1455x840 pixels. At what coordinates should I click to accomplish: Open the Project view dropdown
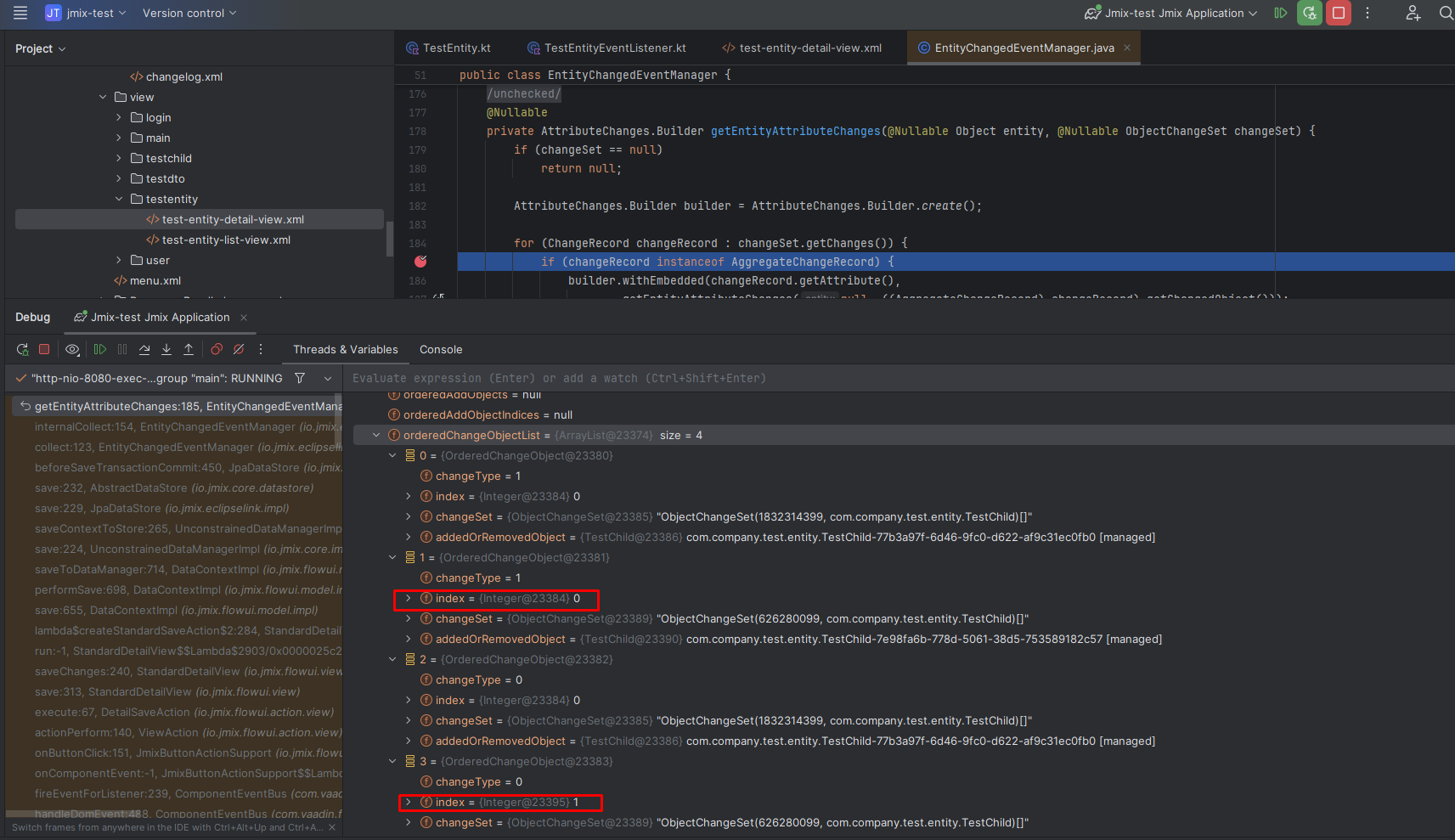click(x=40, y=48)
